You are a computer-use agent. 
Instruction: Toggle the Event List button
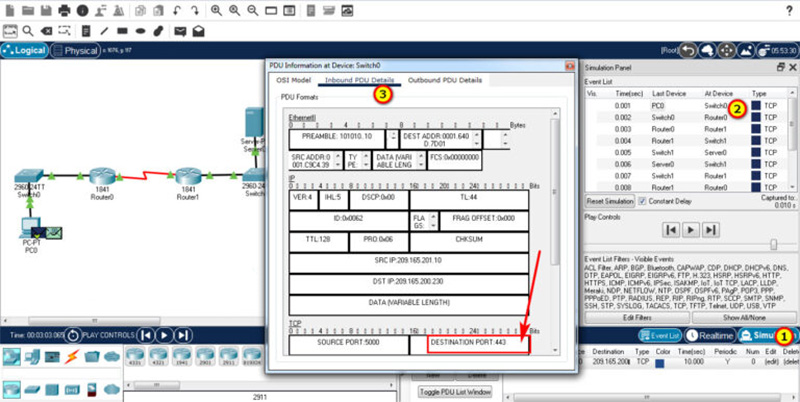tap(660, 335)
